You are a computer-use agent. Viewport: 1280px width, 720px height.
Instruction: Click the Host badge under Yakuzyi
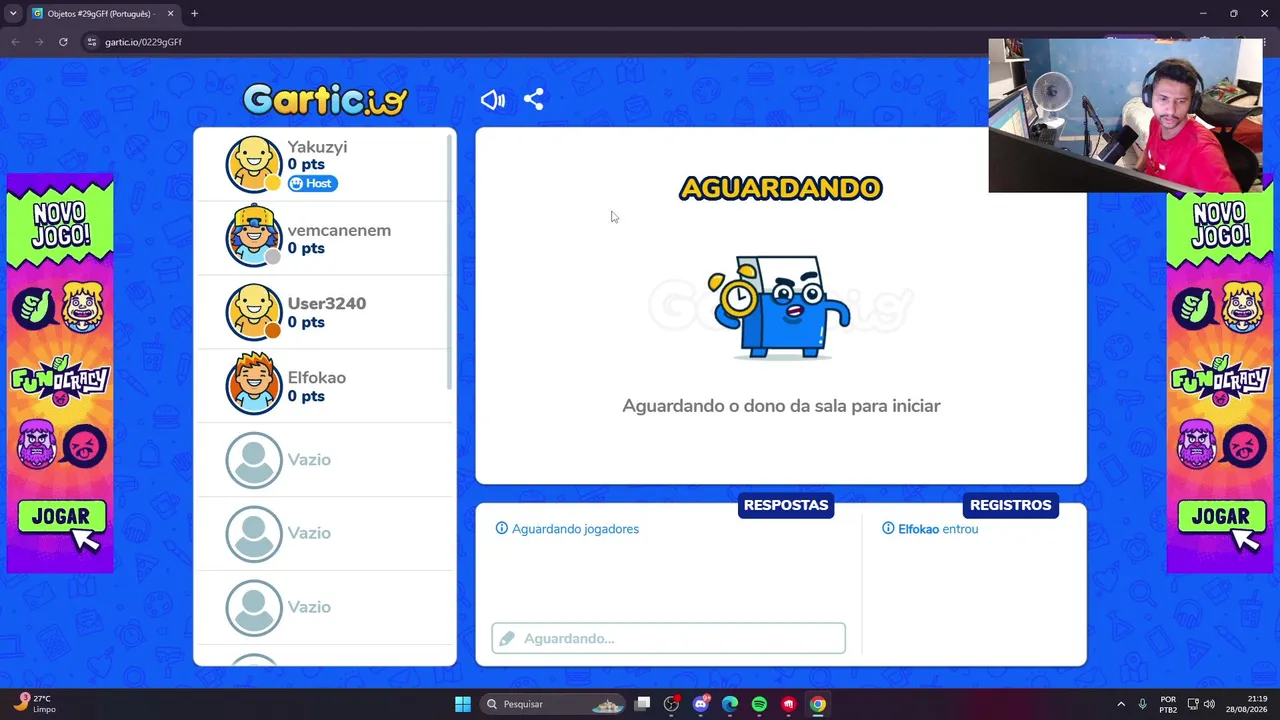click(x=313, y=183)
